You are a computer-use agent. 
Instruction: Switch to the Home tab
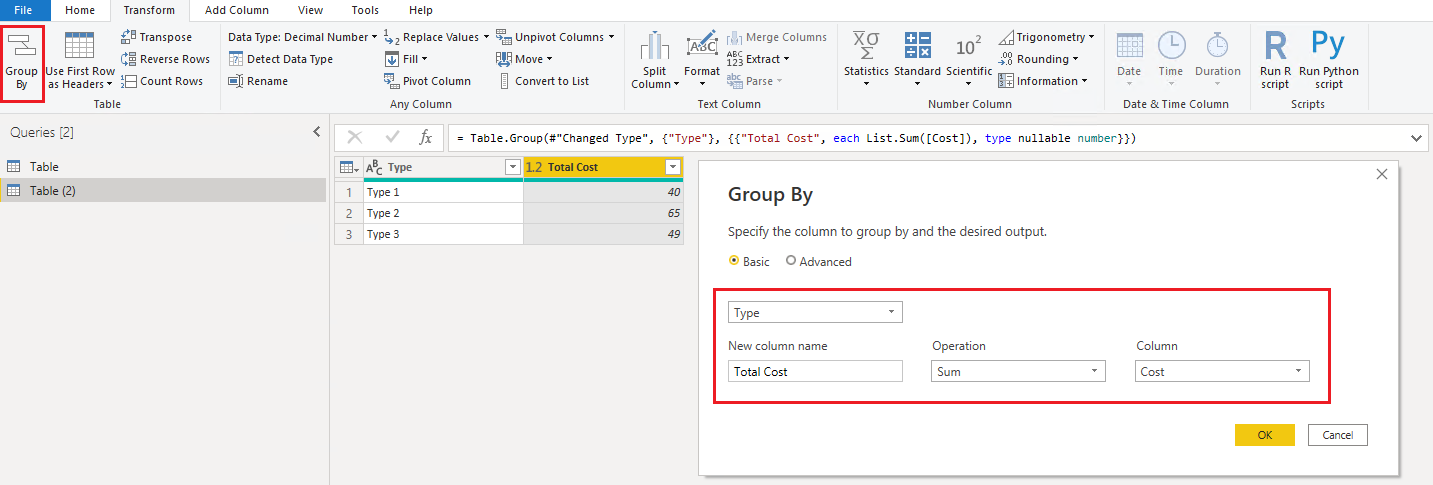(80, 10)
